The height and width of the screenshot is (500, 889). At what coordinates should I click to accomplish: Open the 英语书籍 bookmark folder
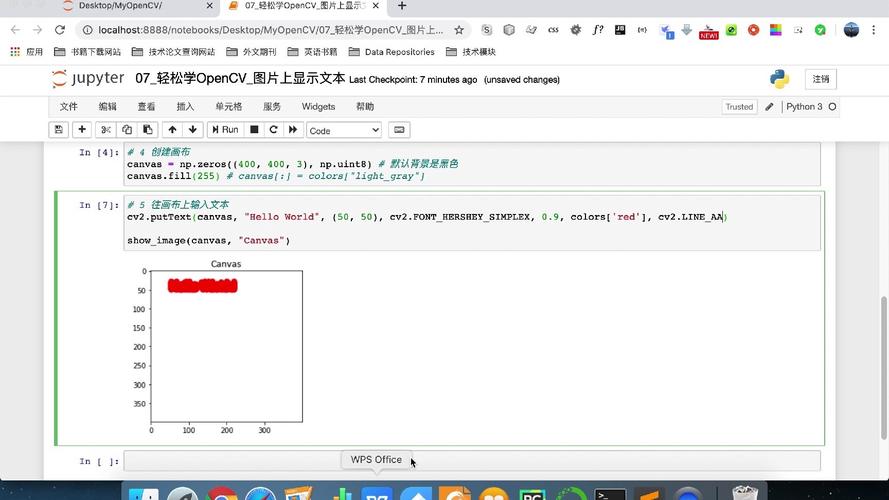[312, 52]
